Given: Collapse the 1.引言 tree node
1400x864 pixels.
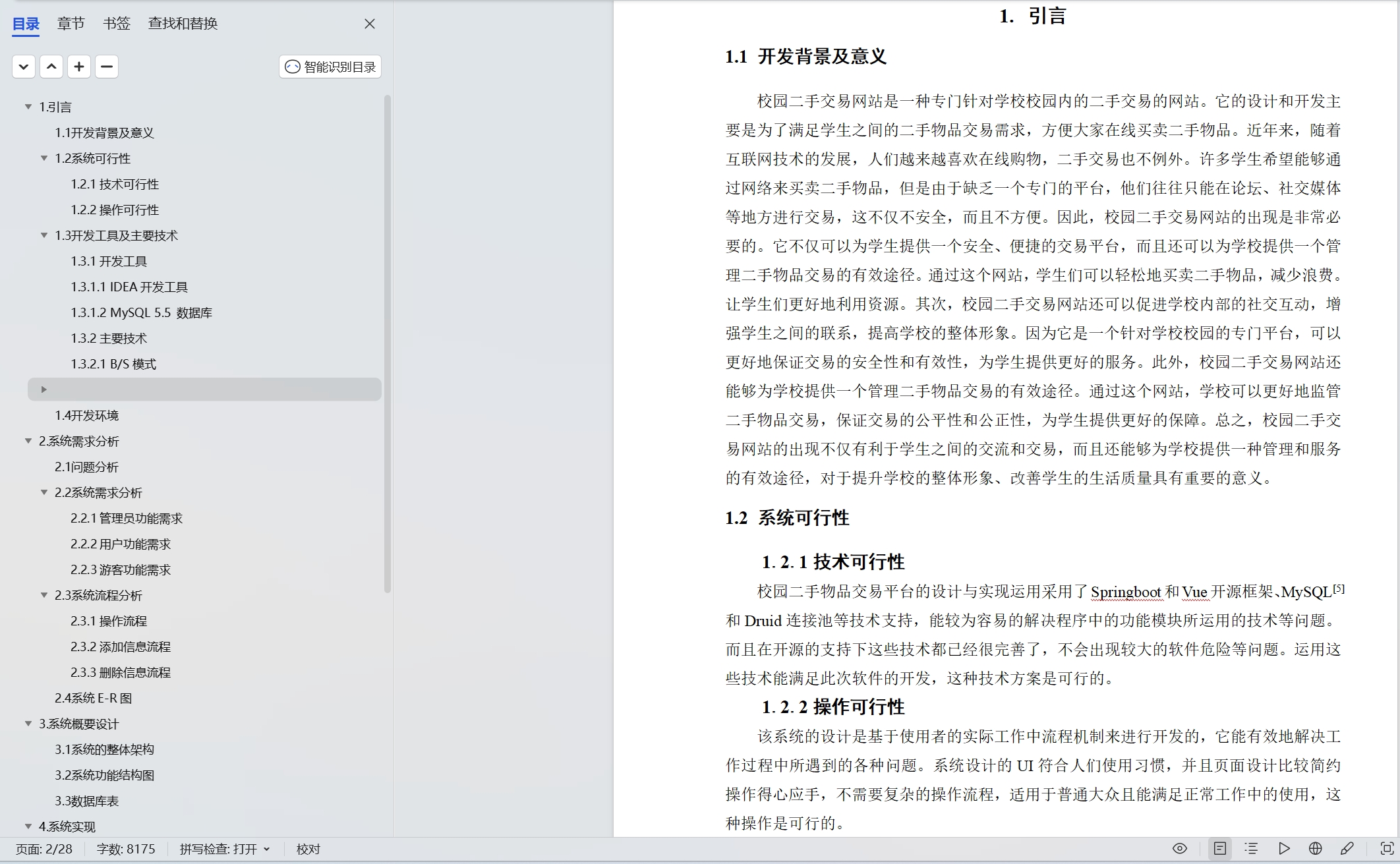Looking at the screenshot, I should 28,107.
